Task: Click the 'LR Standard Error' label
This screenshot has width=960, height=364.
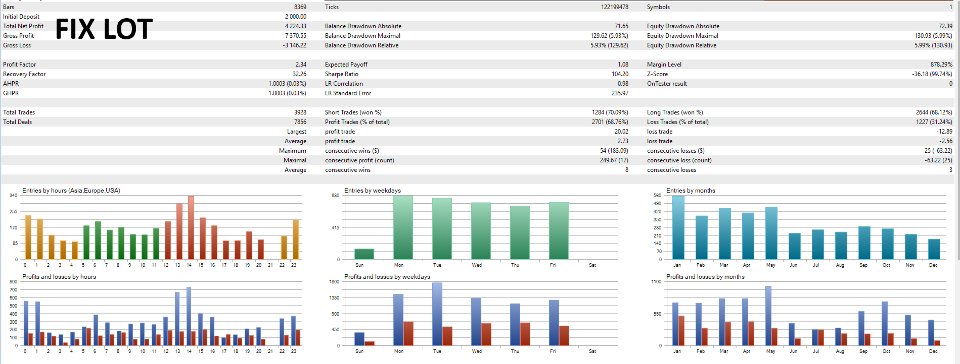Action: 348,93
